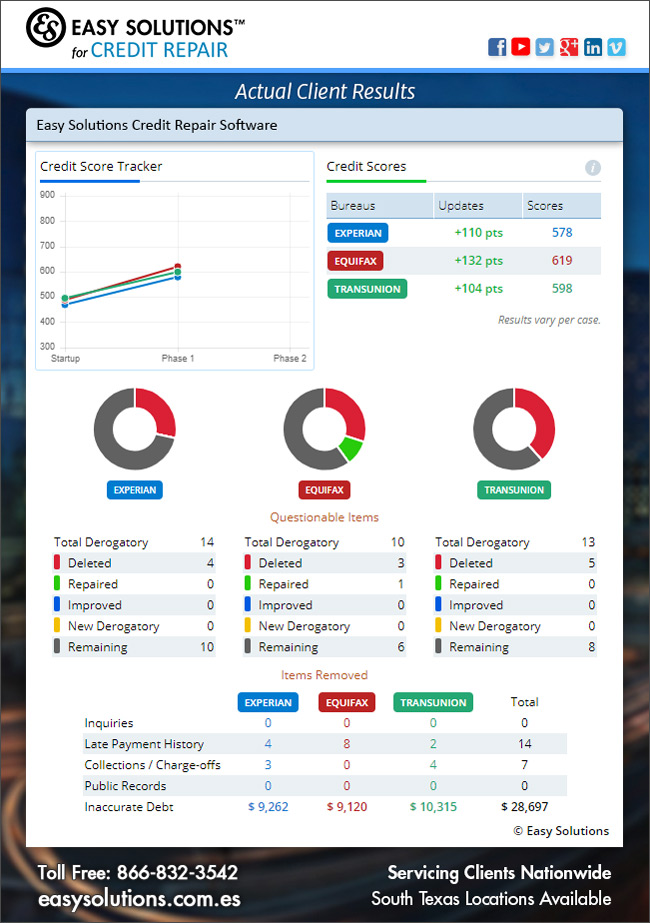
Task: Click the Phase 2 axis label
Action: click(290, 358)
